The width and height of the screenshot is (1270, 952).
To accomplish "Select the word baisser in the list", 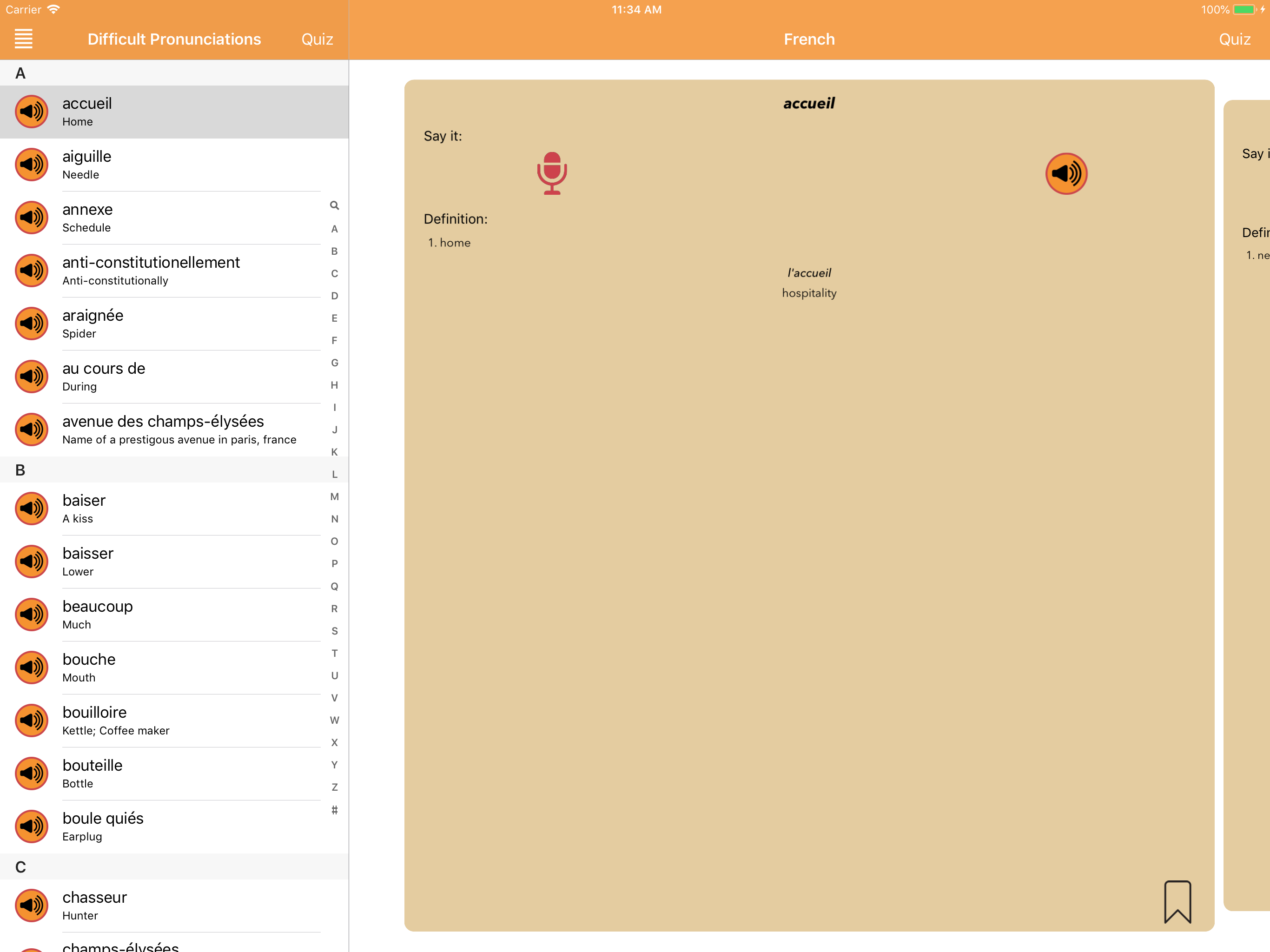I will (174, 562).
